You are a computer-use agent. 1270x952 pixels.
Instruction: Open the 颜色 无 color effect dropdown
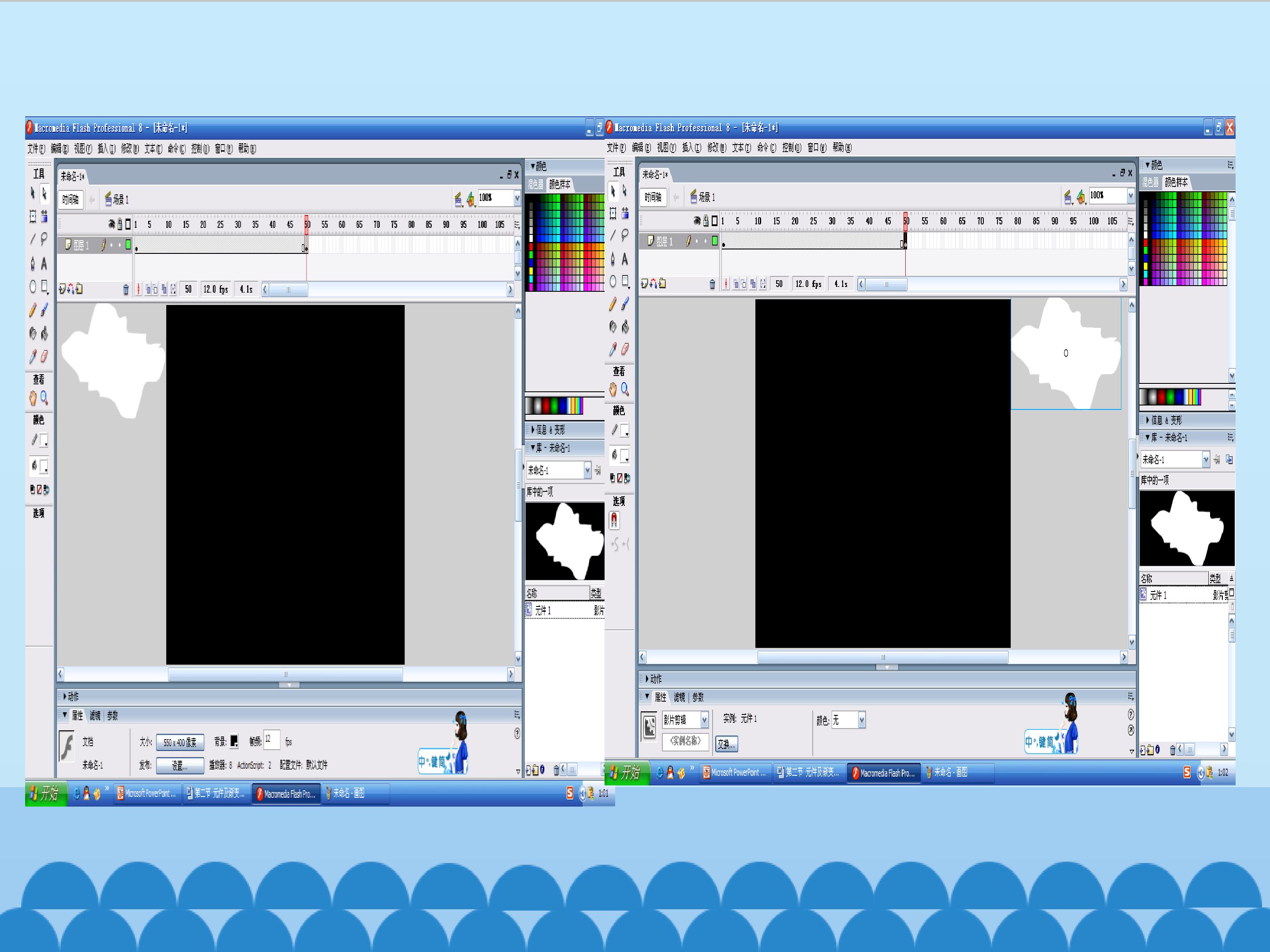click(861, 720)
